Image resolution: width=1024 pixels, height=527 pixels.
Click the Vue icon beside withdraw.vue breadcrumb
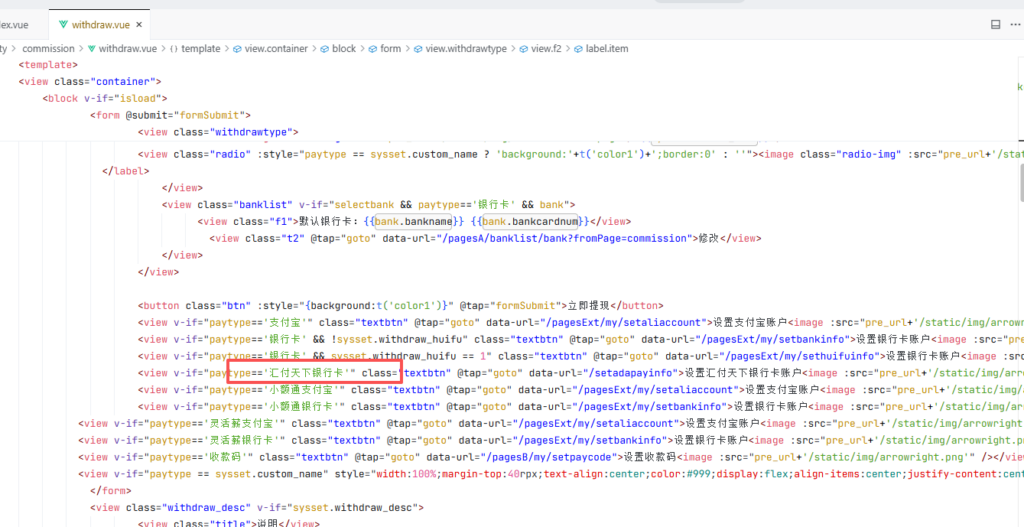pyautogui.click(x=90, y=48)
